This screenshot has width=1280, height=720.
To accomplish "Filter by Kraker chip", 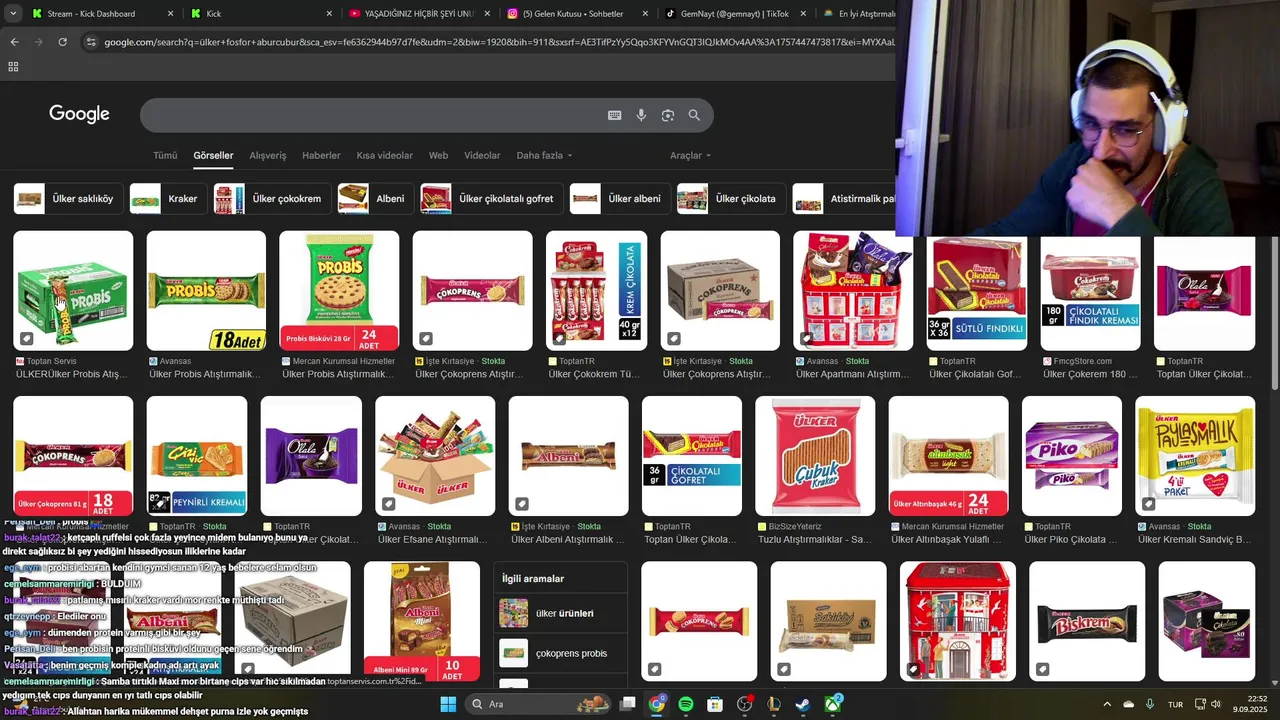I will 169,198.
